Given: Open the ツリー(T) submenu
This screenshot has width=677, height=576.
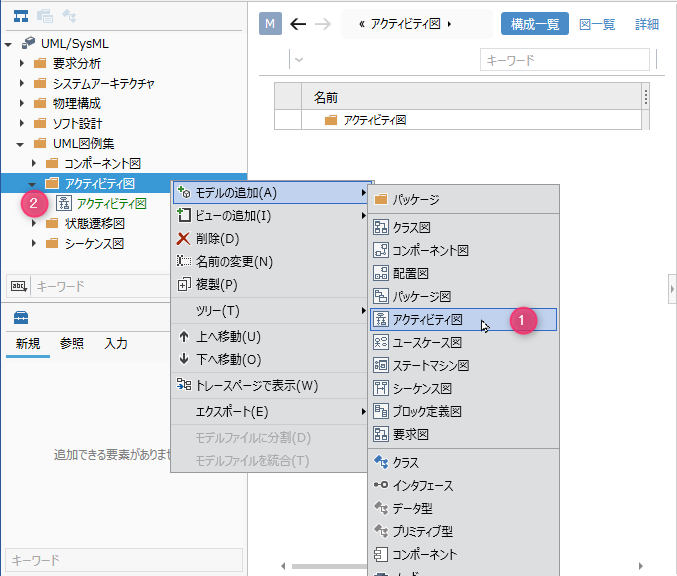Looking at the screenshot, I should 272,310.
